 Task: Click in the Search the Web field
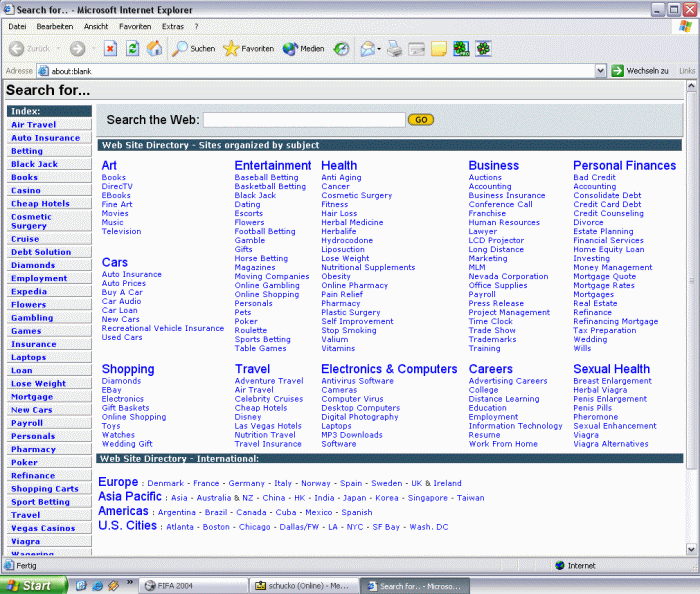click(x=304, y=120)
